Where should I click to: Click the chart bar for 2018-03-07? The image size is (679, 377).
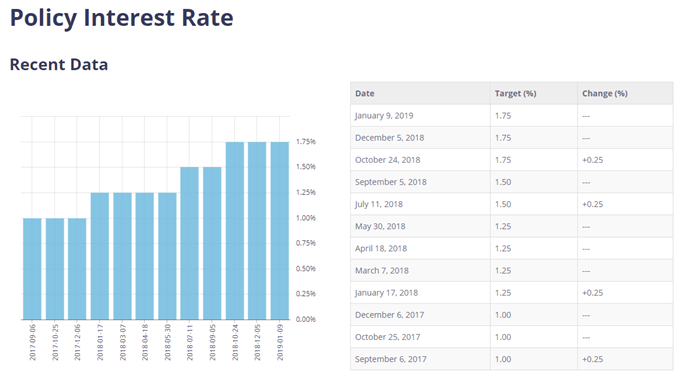click(122, 256)
